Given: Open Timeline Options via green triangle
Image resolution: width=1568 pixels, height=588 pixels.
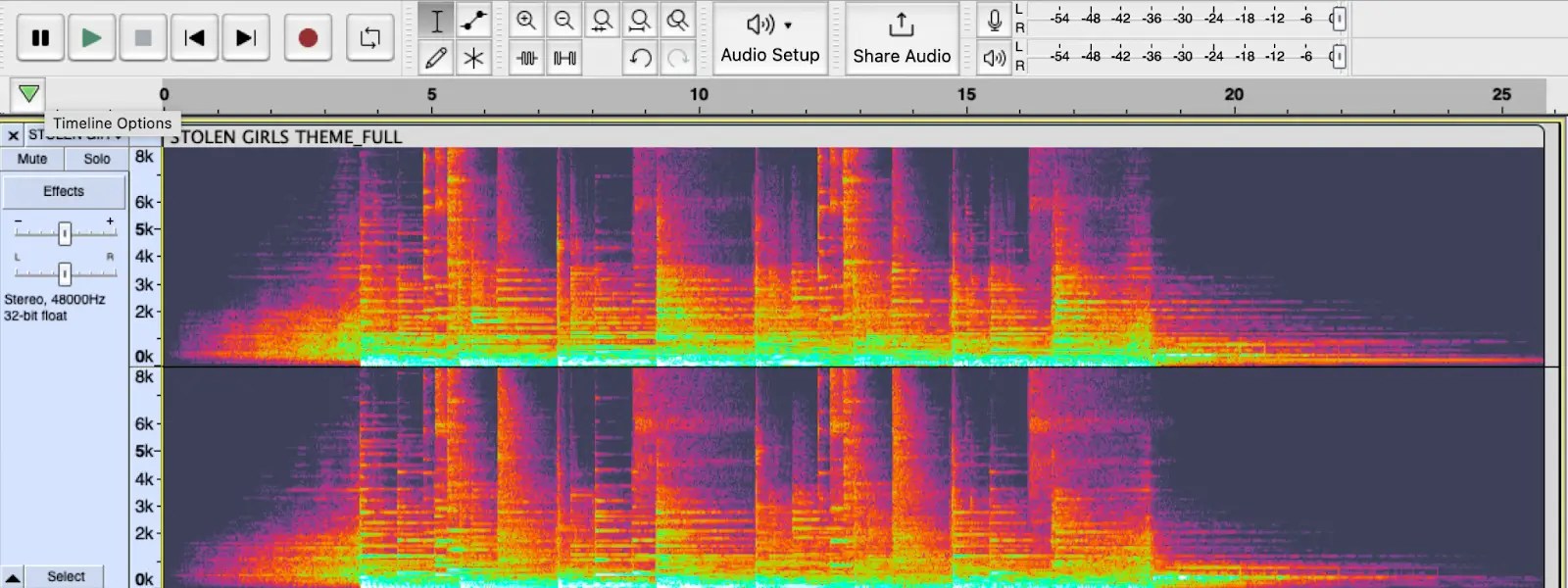Looking at the screenshot, I should click(x=28, y=94).
